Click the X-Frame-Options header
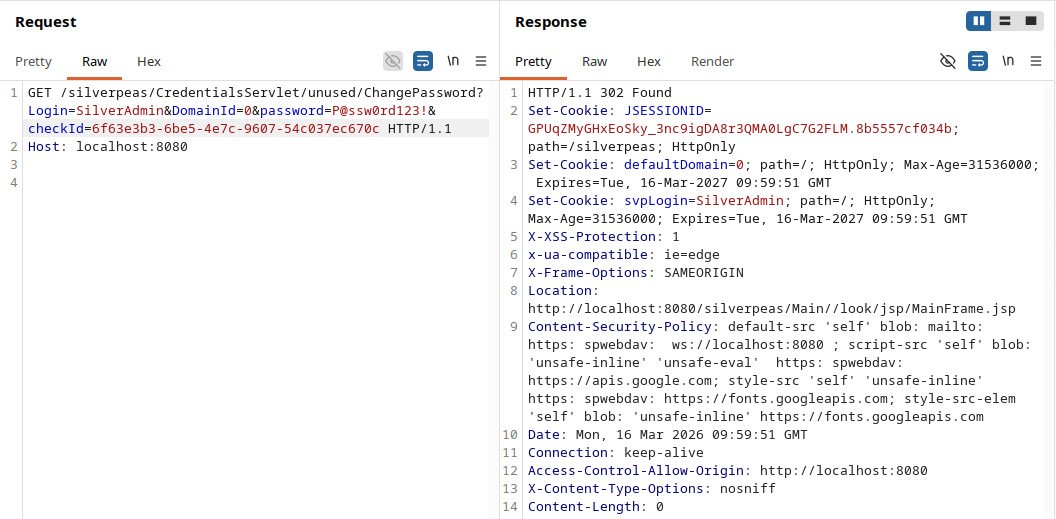The image size is (1056, 519). tap(636, 273)
